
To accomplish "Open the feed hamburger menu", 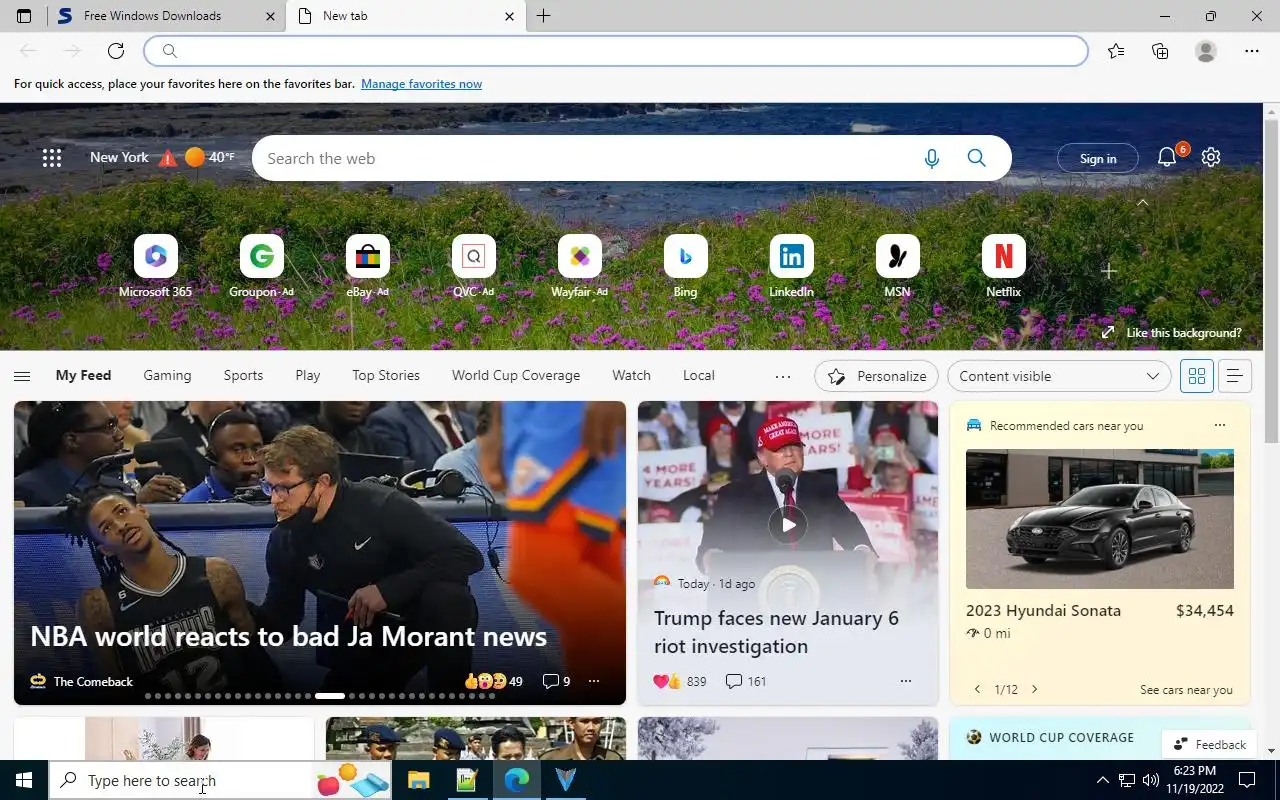I will tap(22, 376).
